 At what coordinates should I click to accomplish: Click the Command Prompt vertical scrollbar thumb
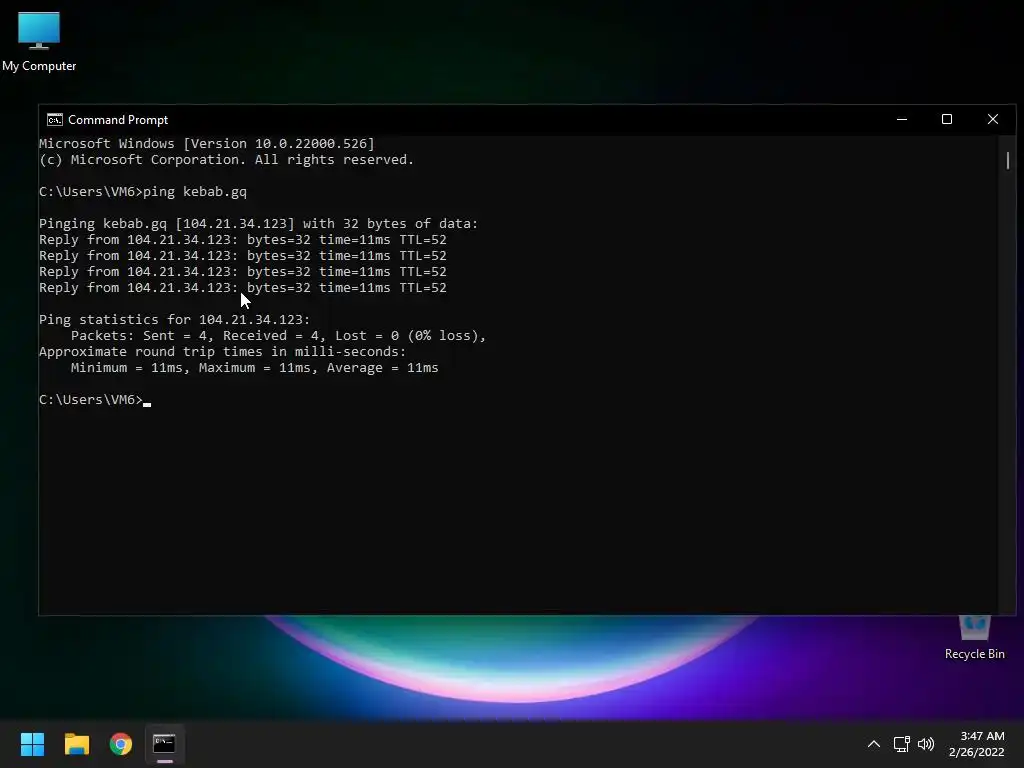pos(1008,160)
